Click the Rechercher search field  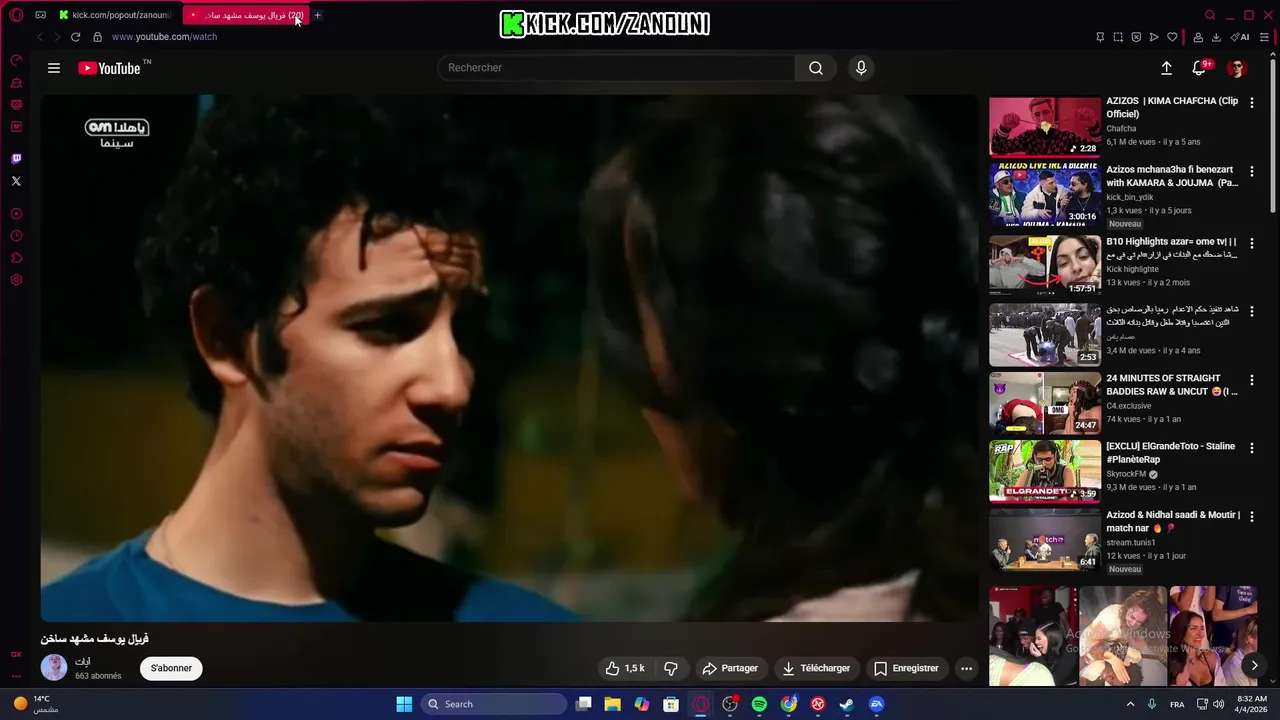(x=616, y=68)
